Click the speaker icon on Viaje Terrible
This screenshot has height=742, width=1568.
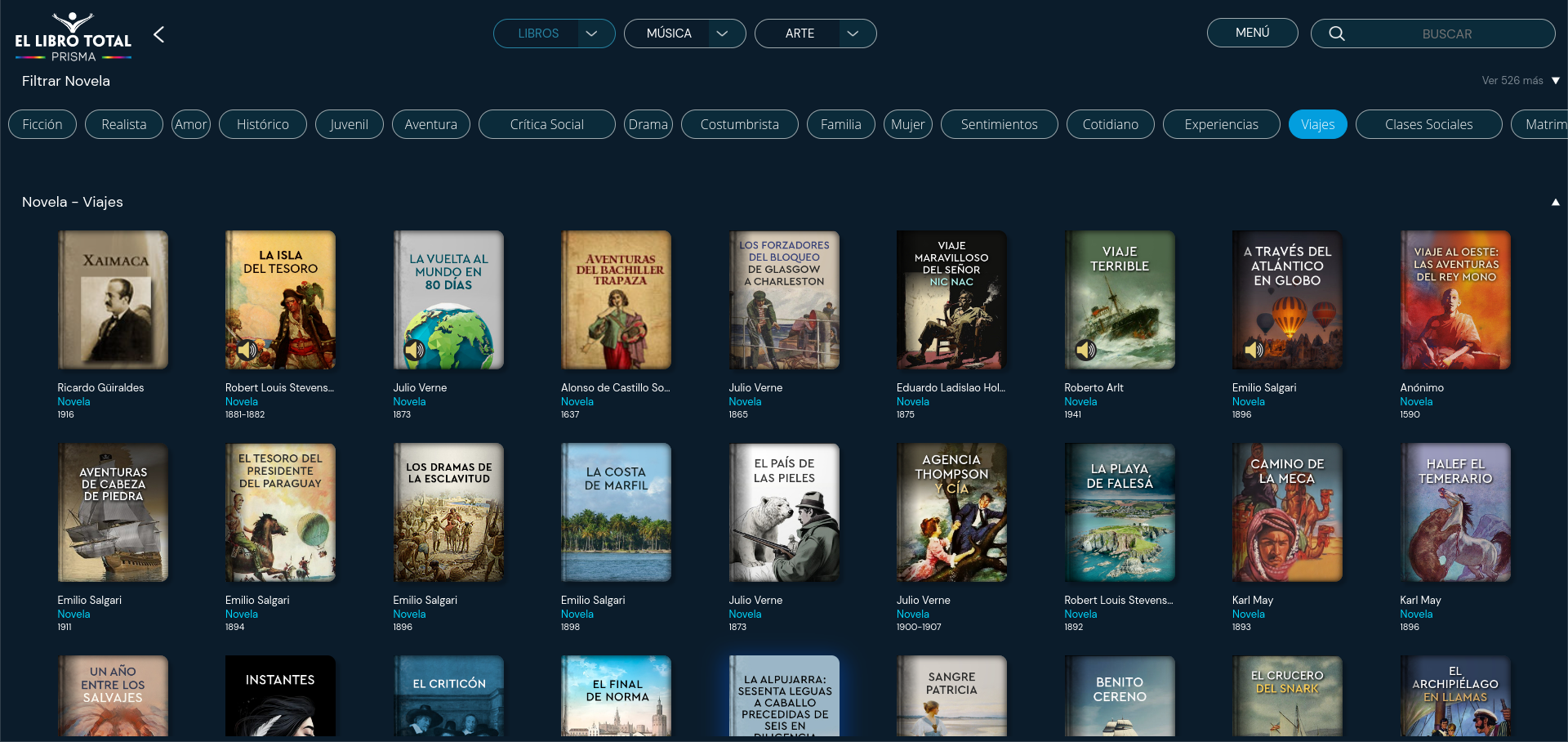click(1087, 350)
